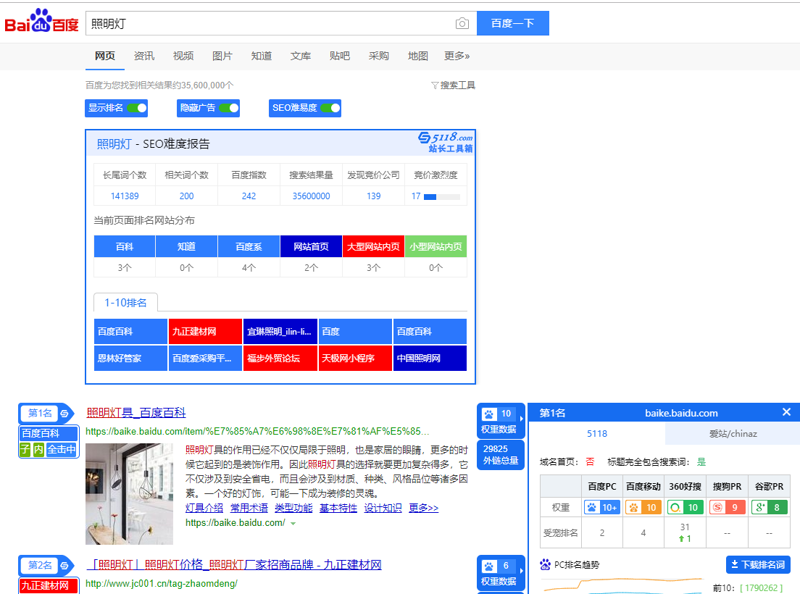Close the baike.baidu.com rank panel

click(786, 412)
